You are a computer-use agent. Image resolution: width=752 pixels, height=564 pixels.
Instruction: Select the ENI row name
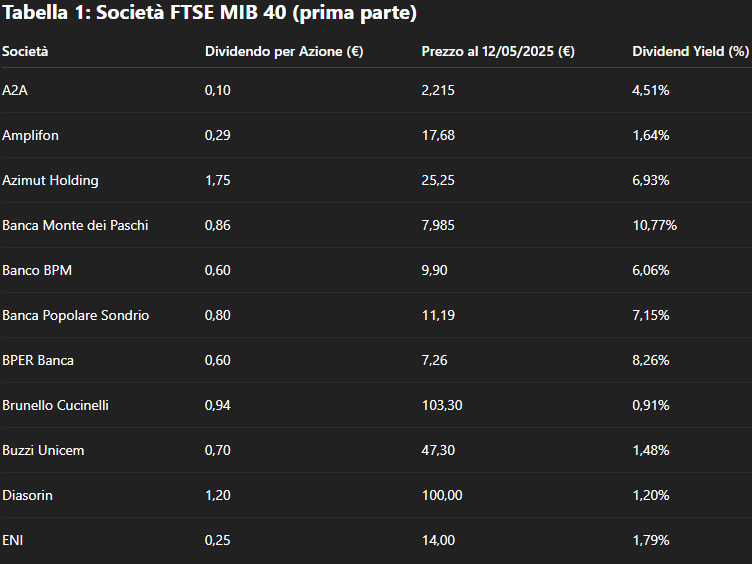click(x=12, y=540)
